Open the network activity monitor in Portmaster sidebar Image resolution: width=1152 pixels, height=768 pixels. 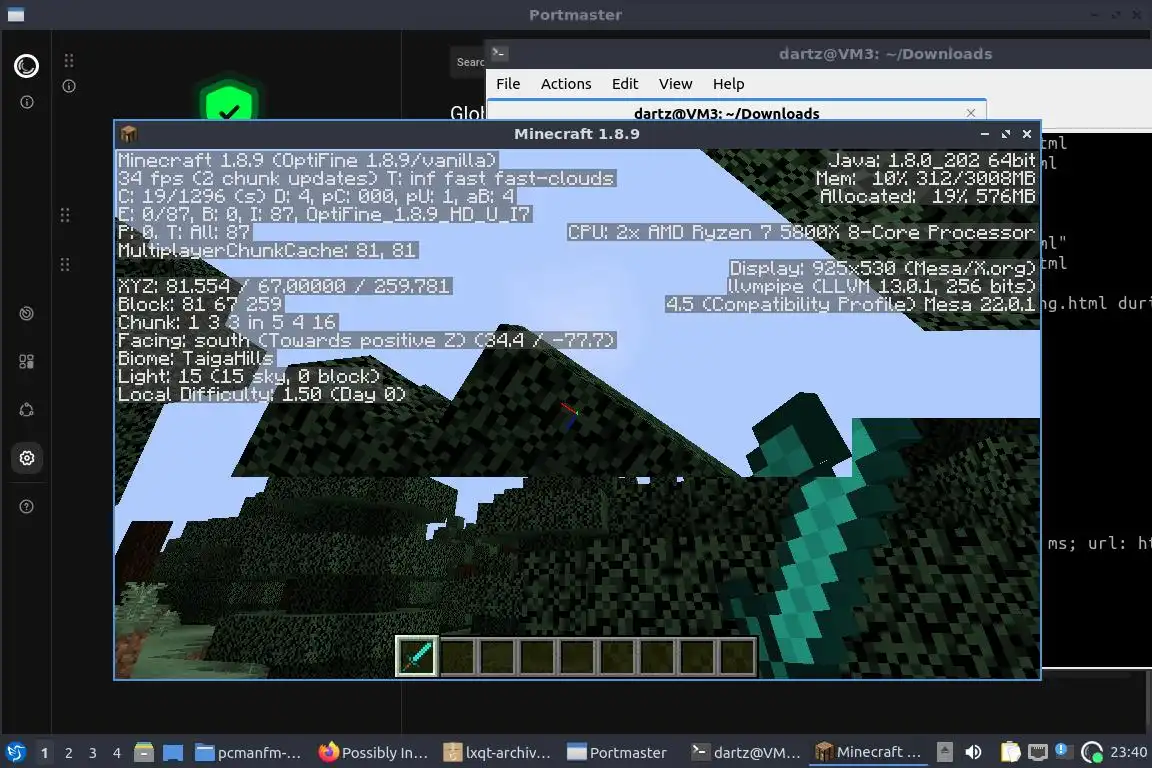tap(26, 314)
